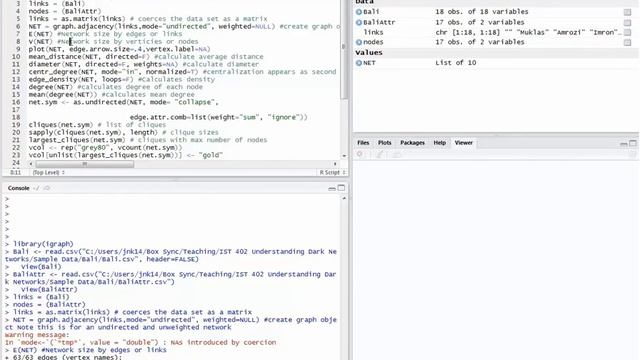Click 'List of 10' value text
The height and width of the screenshot is (360, 640).
(x=456, y=63)
